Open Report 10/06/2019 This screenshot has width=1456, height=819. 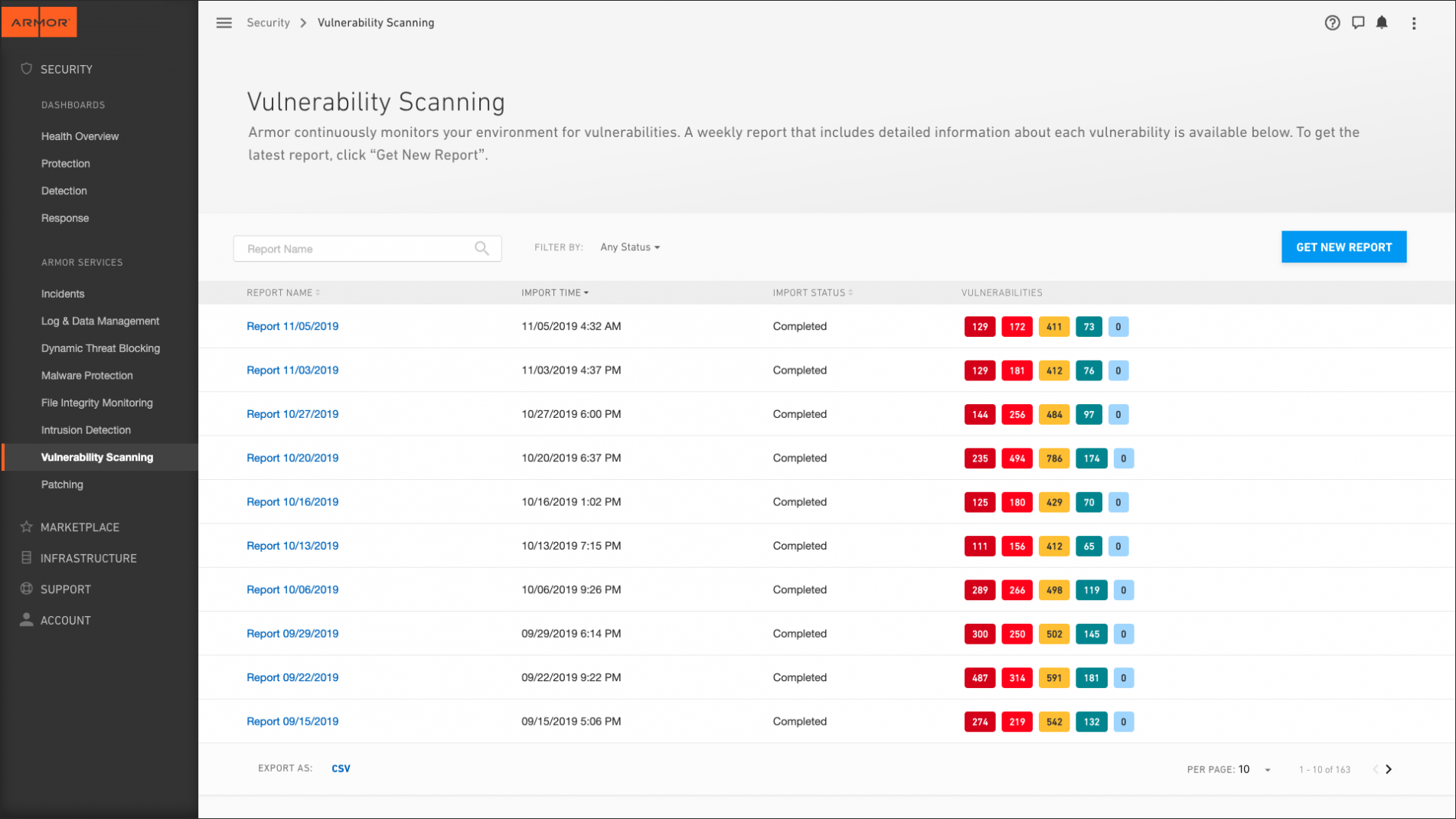coord(292,589)
